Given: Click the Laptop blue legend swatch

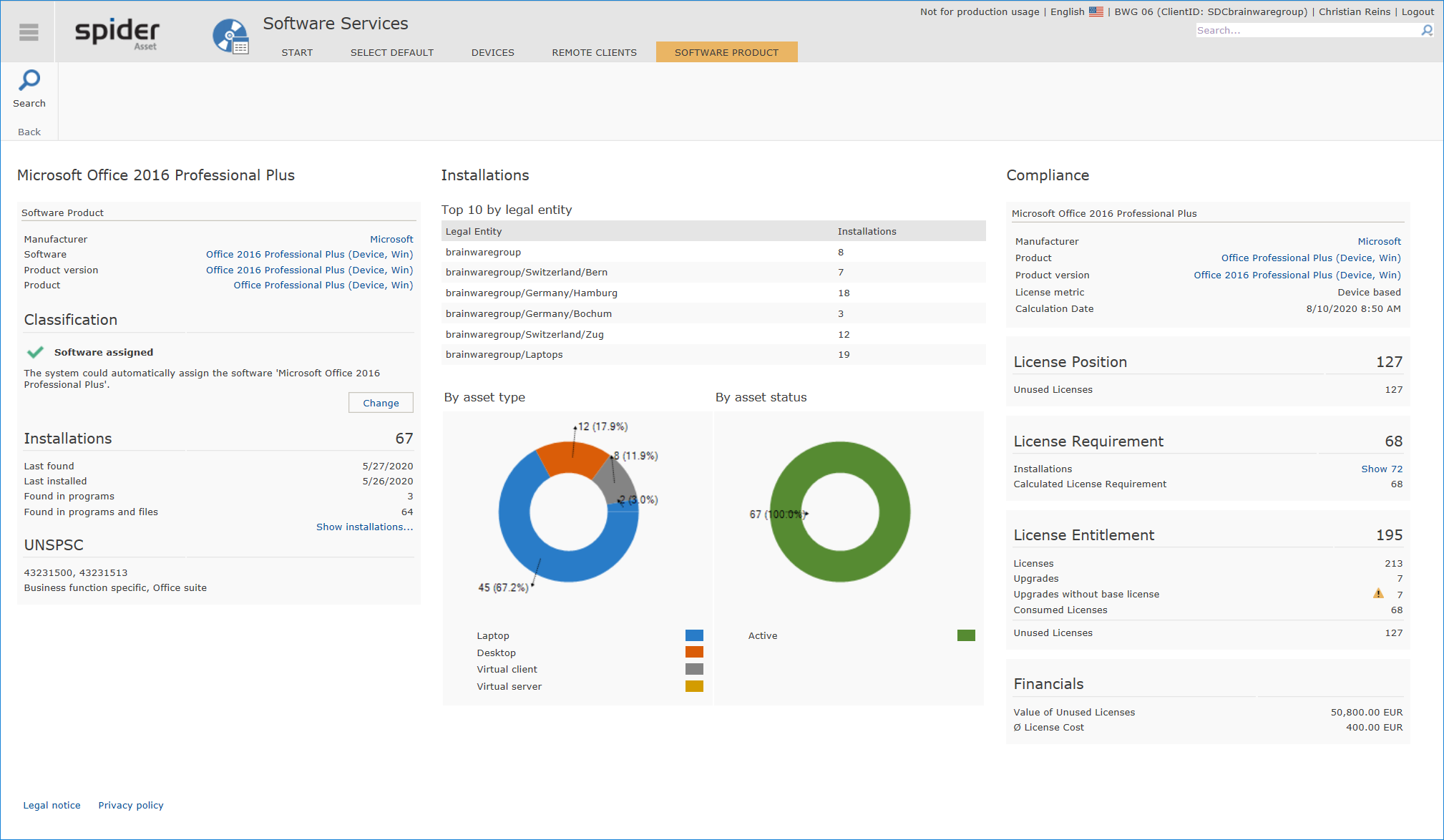Looking at the screenshot, I should point(694,635).
